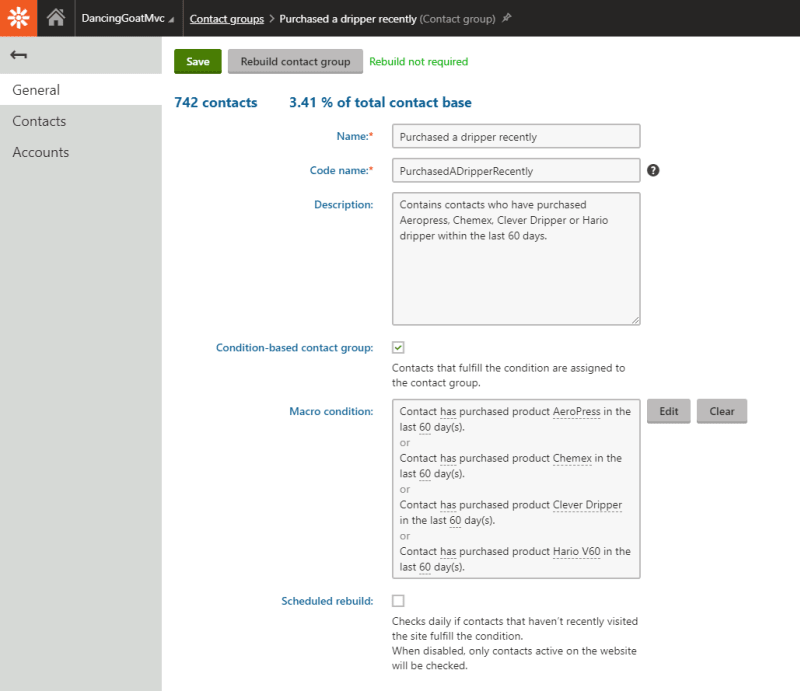This screenshot has width=800, height=691.
Task: Clear the macro condition
Action: [x=722, y=411]
